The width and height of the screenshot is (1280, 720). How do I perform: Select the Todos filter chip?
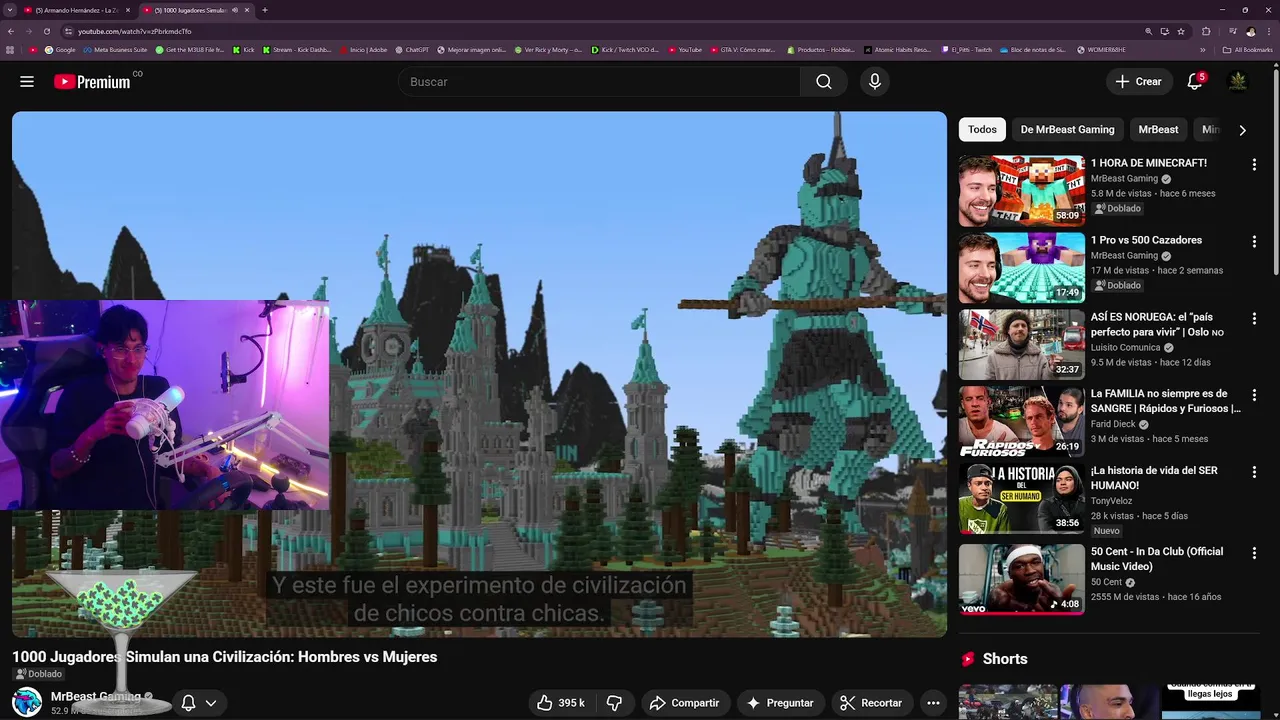pos(982,129)
